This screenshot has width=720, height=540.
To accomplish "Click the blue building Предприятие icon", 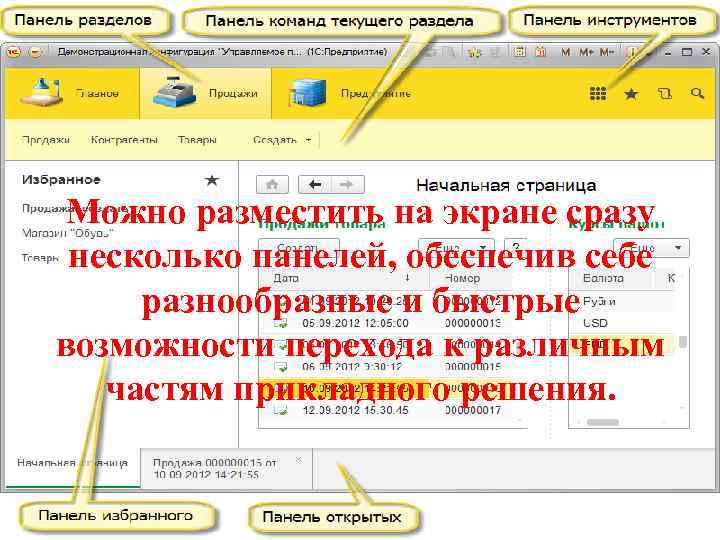I will click(x=308, y=92).
